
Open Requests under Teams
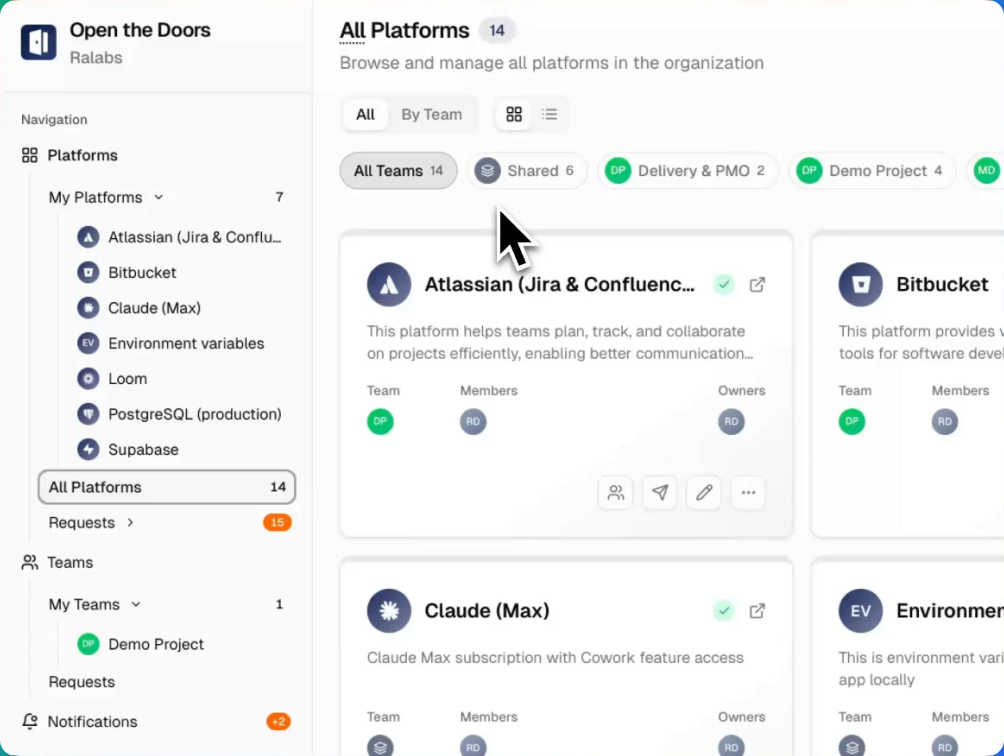pyautogui.click(x=81, y=682)
